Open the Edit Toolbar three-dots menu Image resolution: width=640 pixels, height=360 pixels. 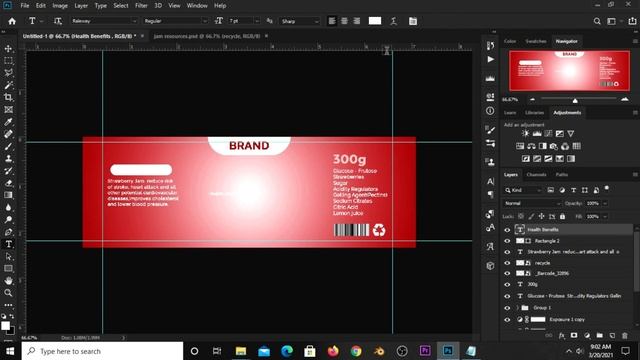point(8,305)
